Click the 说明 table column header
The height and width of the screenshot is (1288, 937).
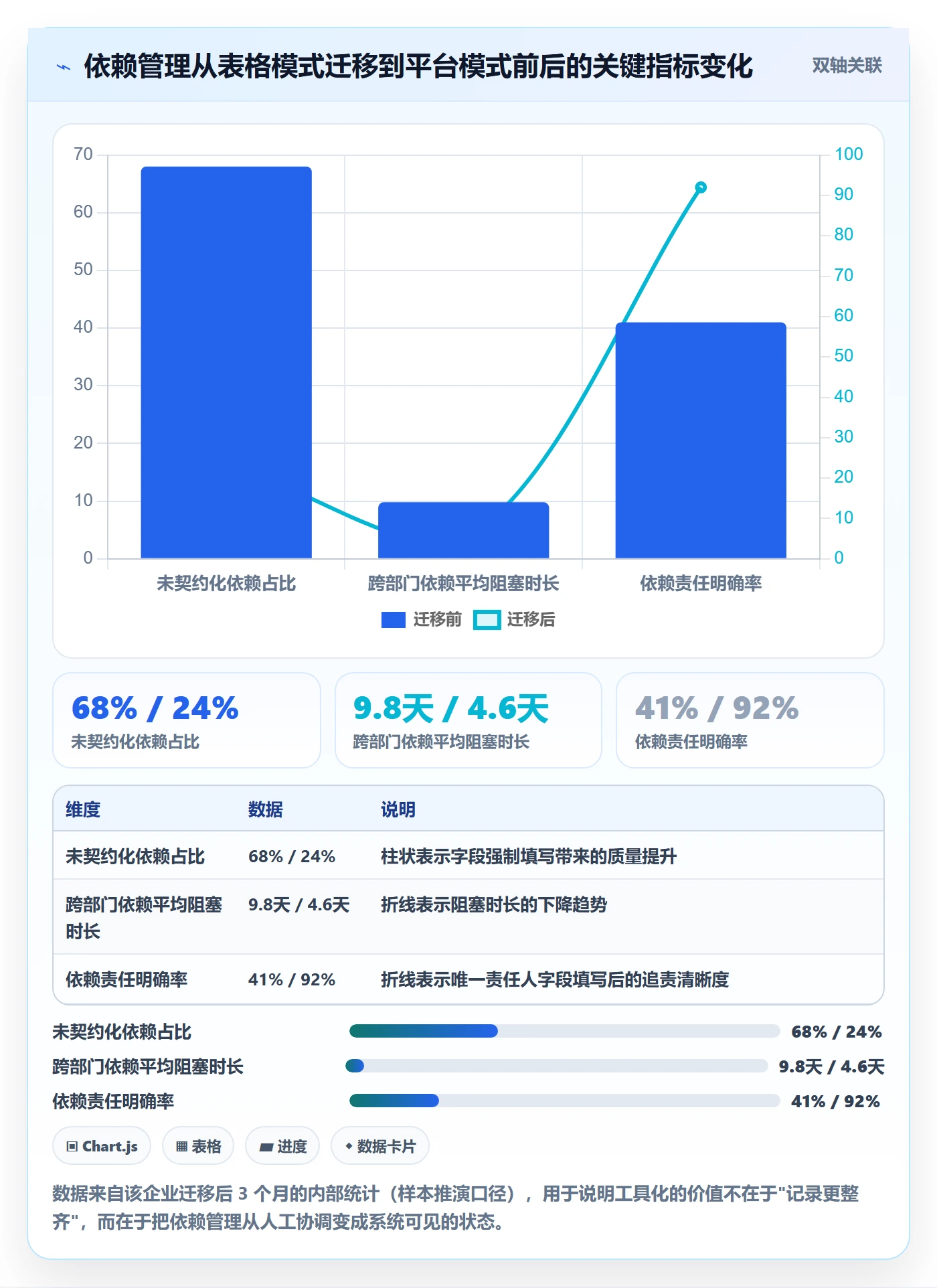tap(398, 809)
